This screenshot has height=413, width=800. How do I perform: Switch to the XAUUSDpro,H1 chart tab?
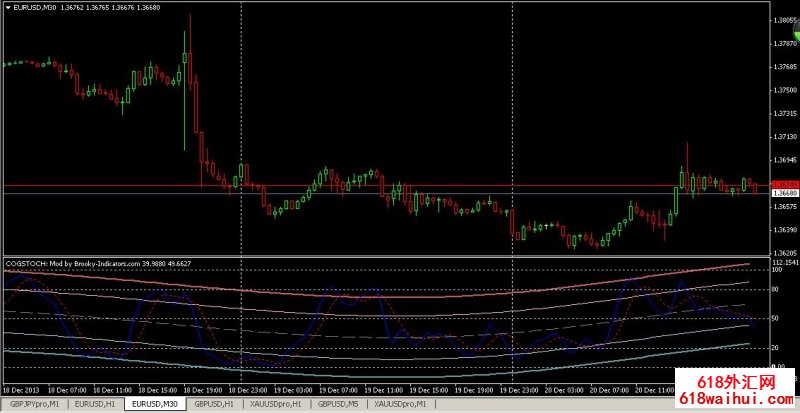[x=274, y=404]
